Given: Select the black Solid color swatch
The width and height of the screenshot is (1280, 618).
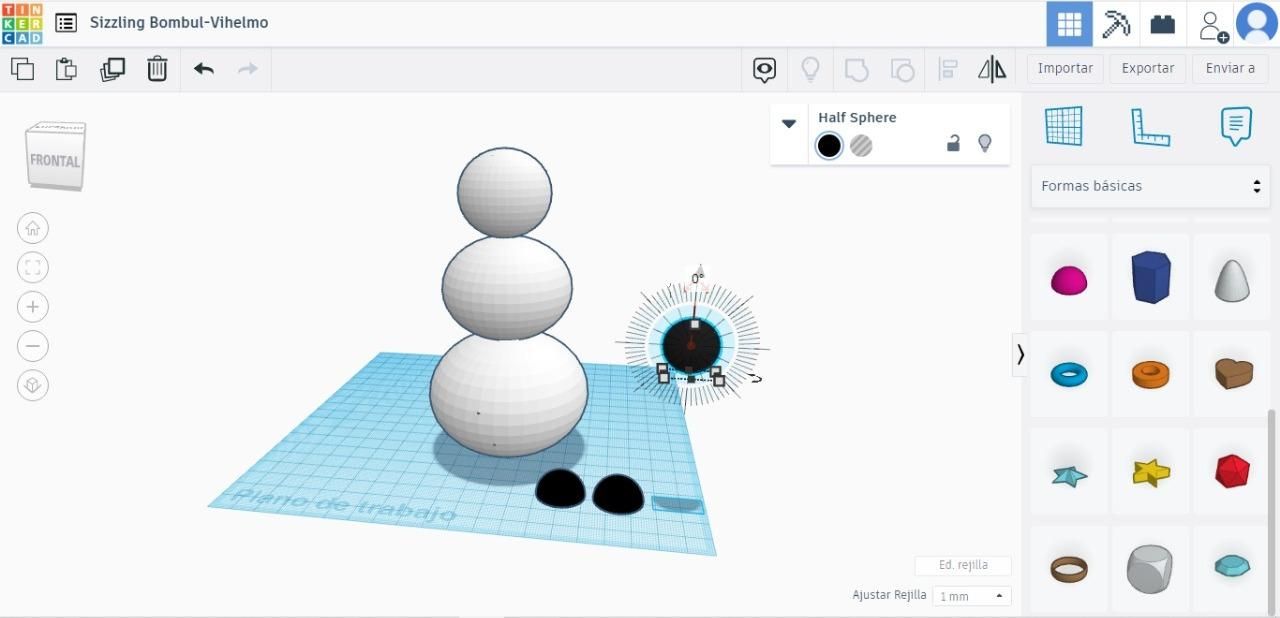Looking at the screenshot, I should [x=829, y=146].
